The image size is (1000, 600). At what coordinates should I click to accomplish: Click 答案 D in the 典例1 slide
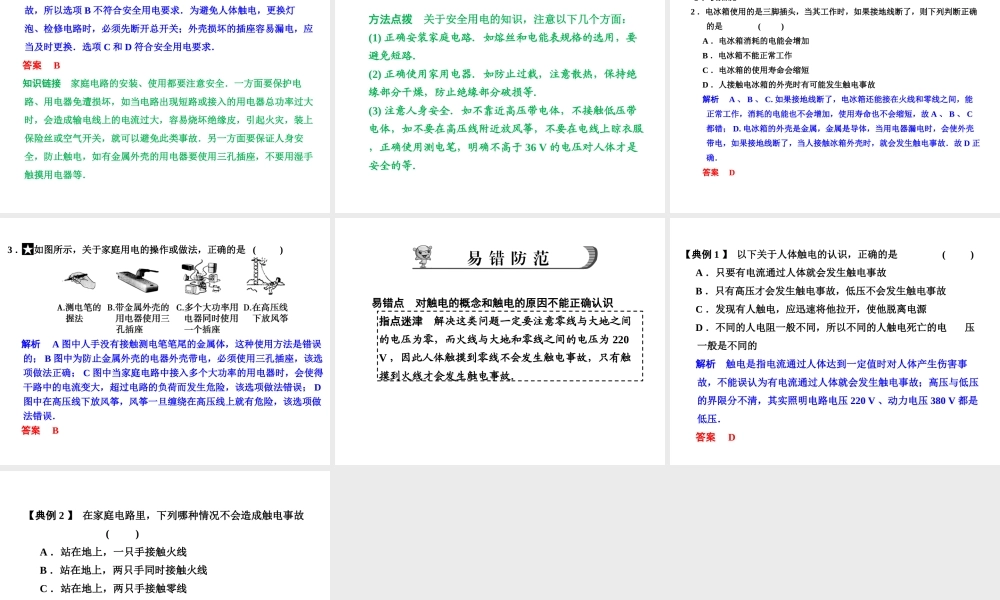pyautogui.click(x=716, y=437)
